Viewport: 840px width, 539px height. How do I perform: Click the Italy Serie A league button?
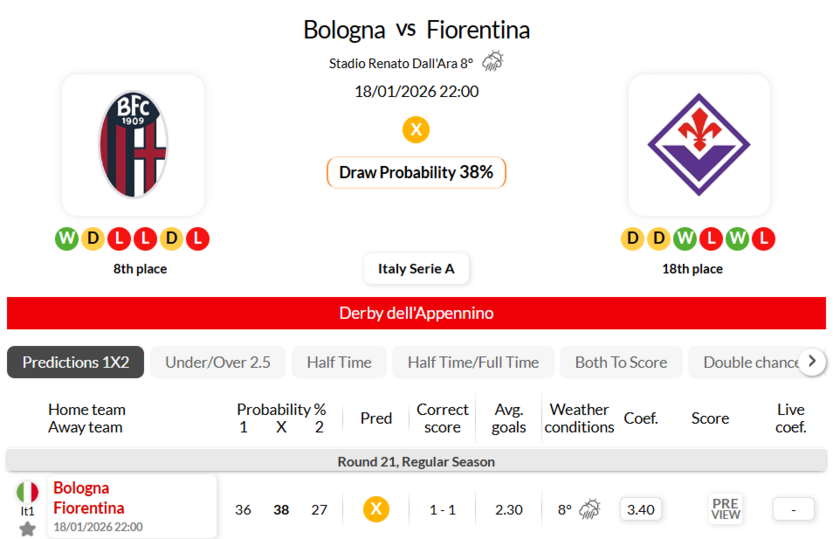click(x=416, y=268)
